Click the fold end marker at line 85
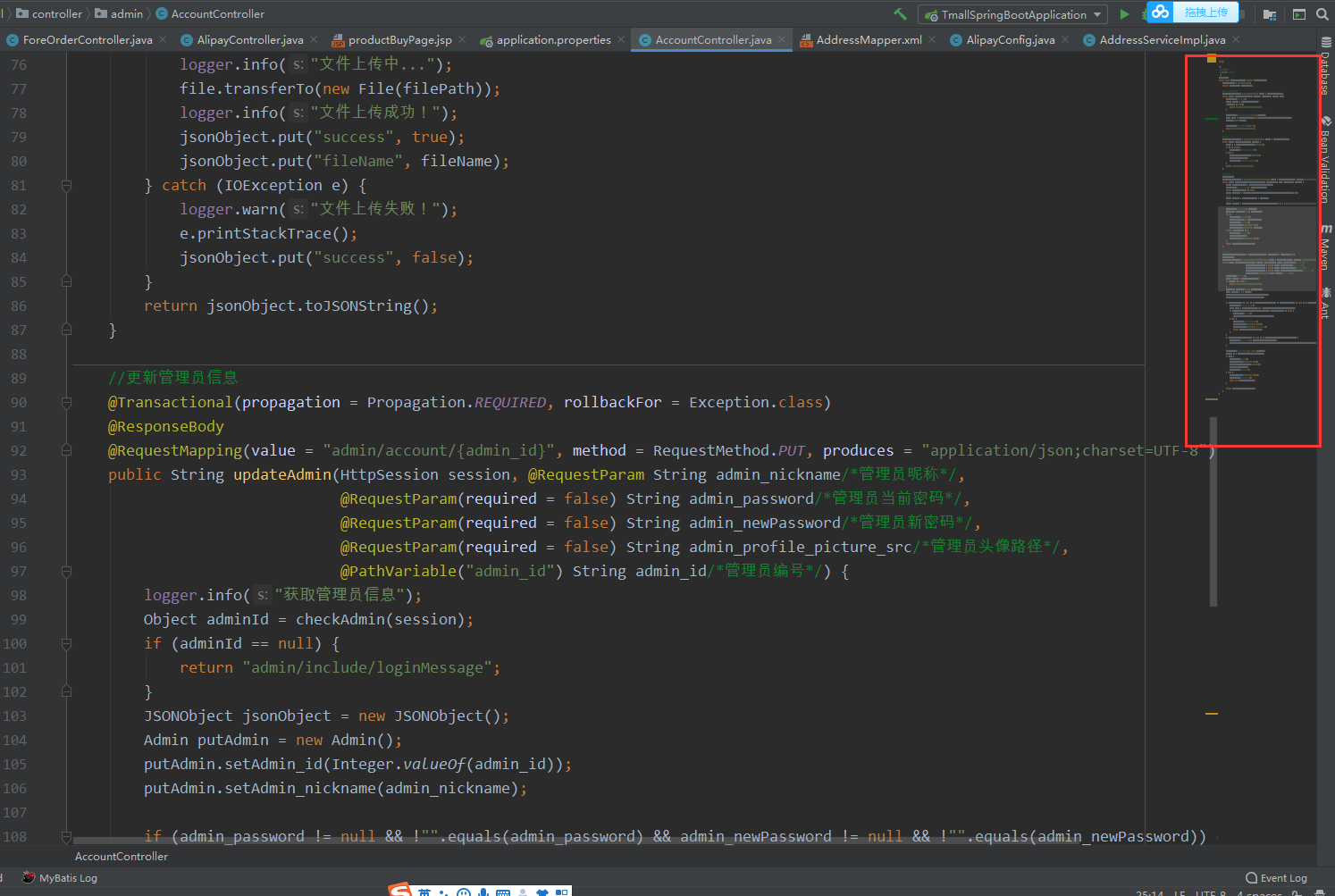 66,281
